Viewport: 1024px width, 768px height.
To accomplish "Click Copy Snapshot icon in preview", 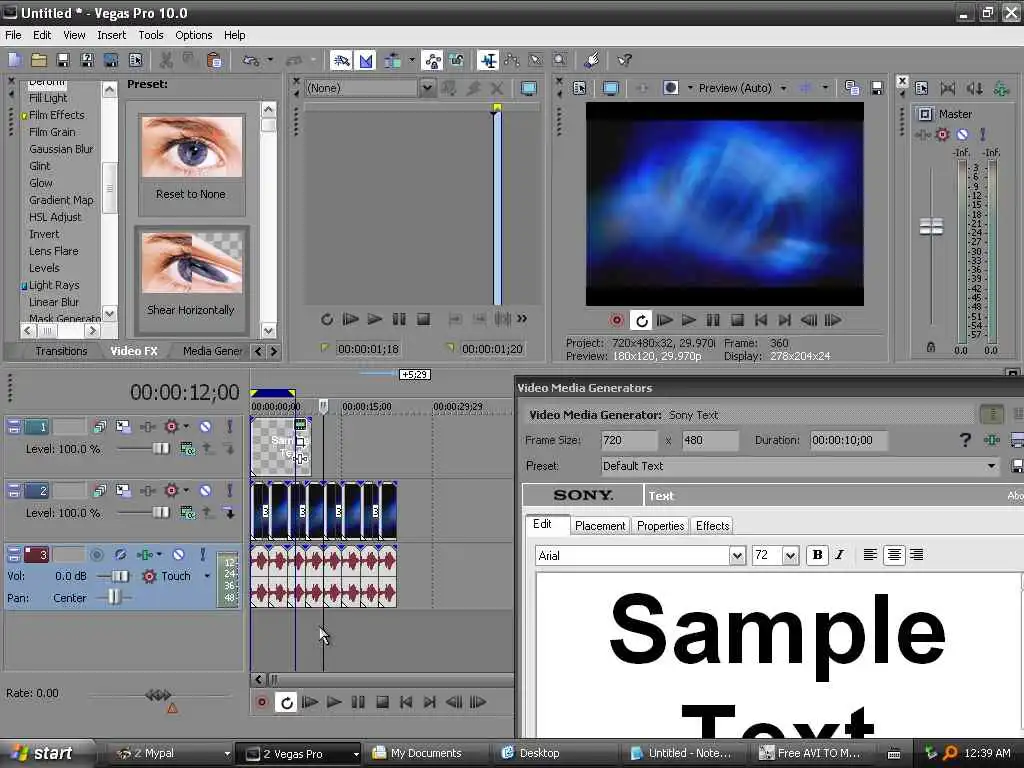I will tap(852, 88).
